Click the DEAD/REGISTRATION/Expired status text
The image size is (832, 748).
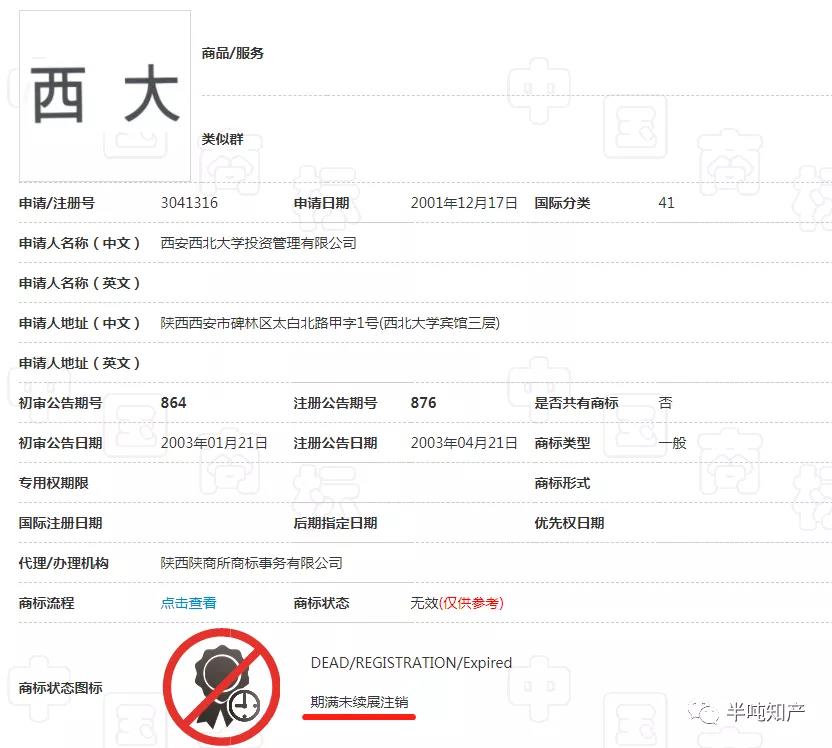click(411, 663)
